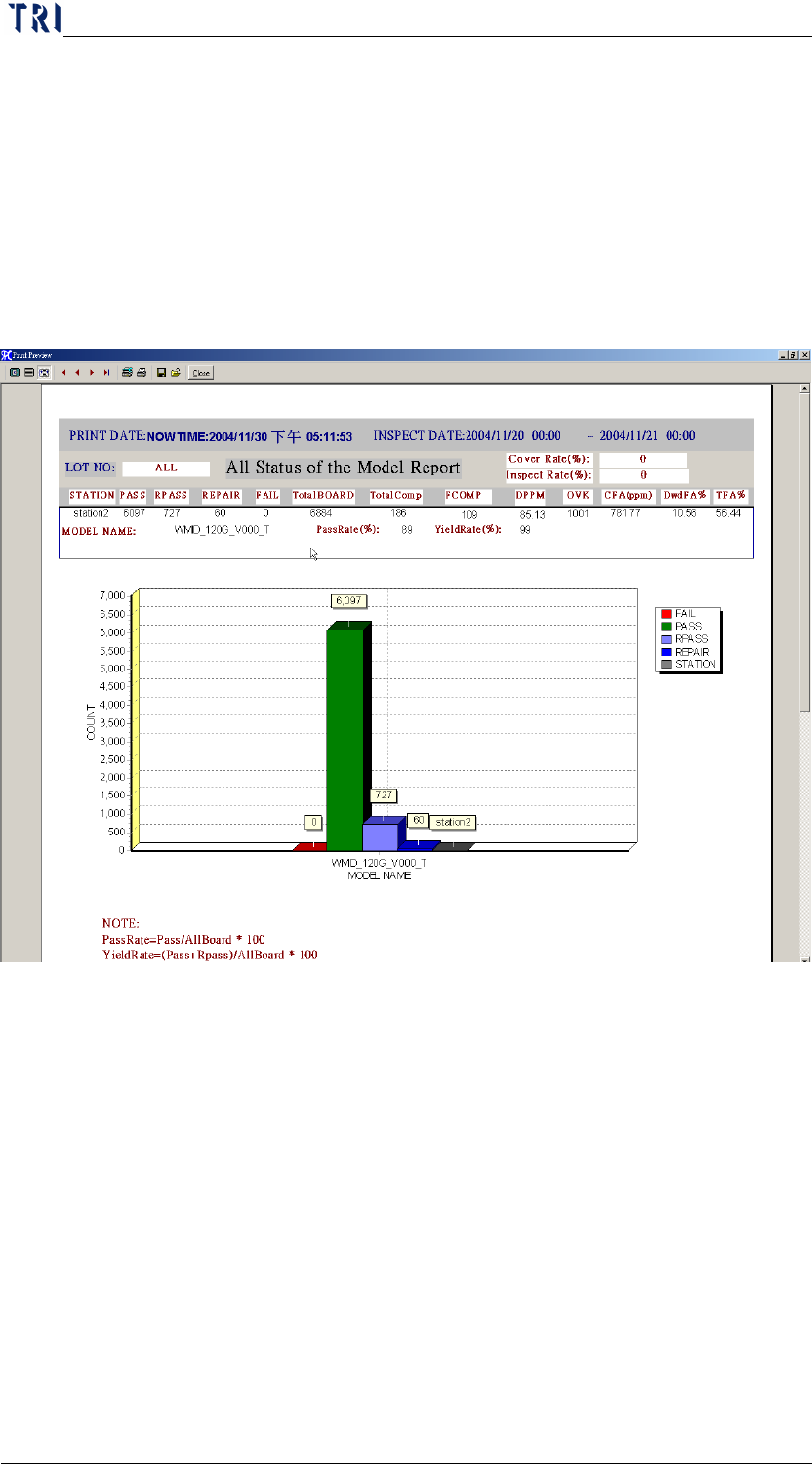This screenshot has height=1464, width=812.
Task: Click the dark blue REPAIR legend swatch
Action: coord(667,652)
